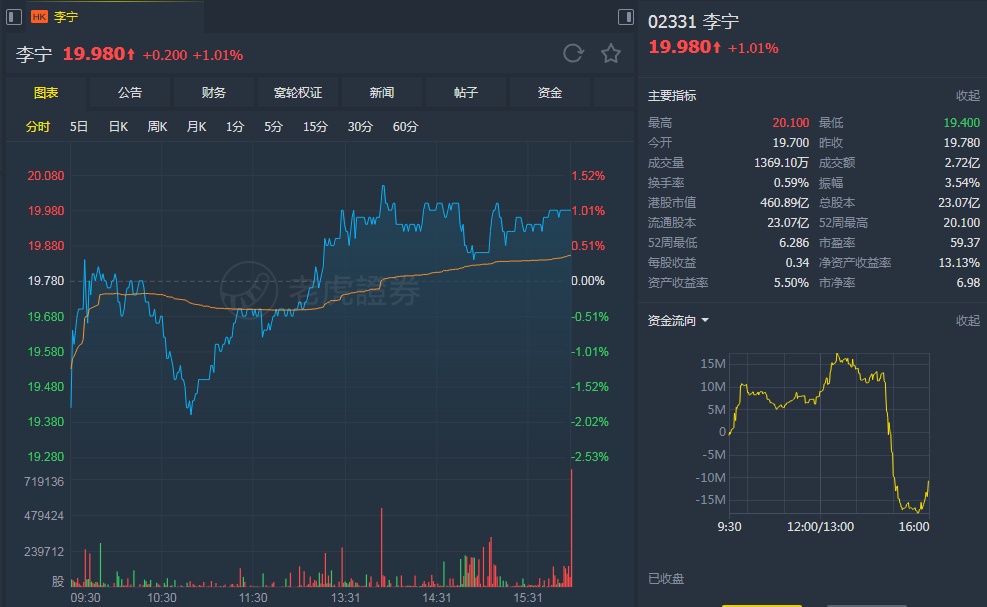The width and height of the screenshot is (987, 607).
Task: Open the 公告 tab
Action: point(130,93)
